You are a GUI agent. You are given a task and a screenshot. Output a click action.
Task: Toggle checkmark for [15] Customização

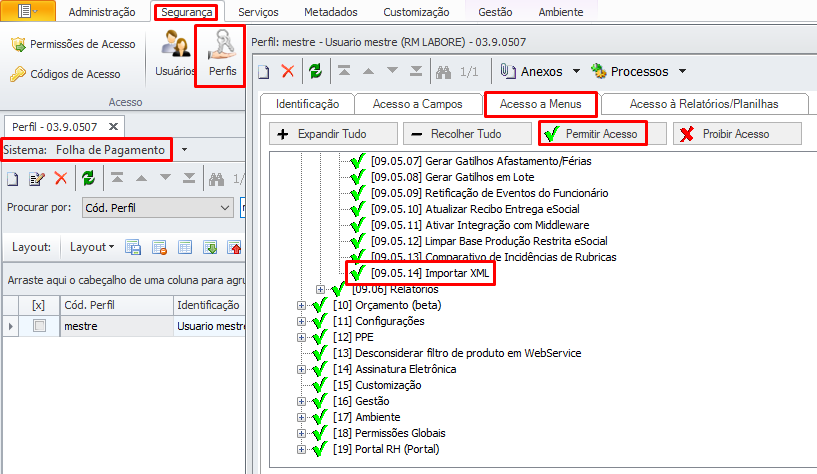point(319,385)
